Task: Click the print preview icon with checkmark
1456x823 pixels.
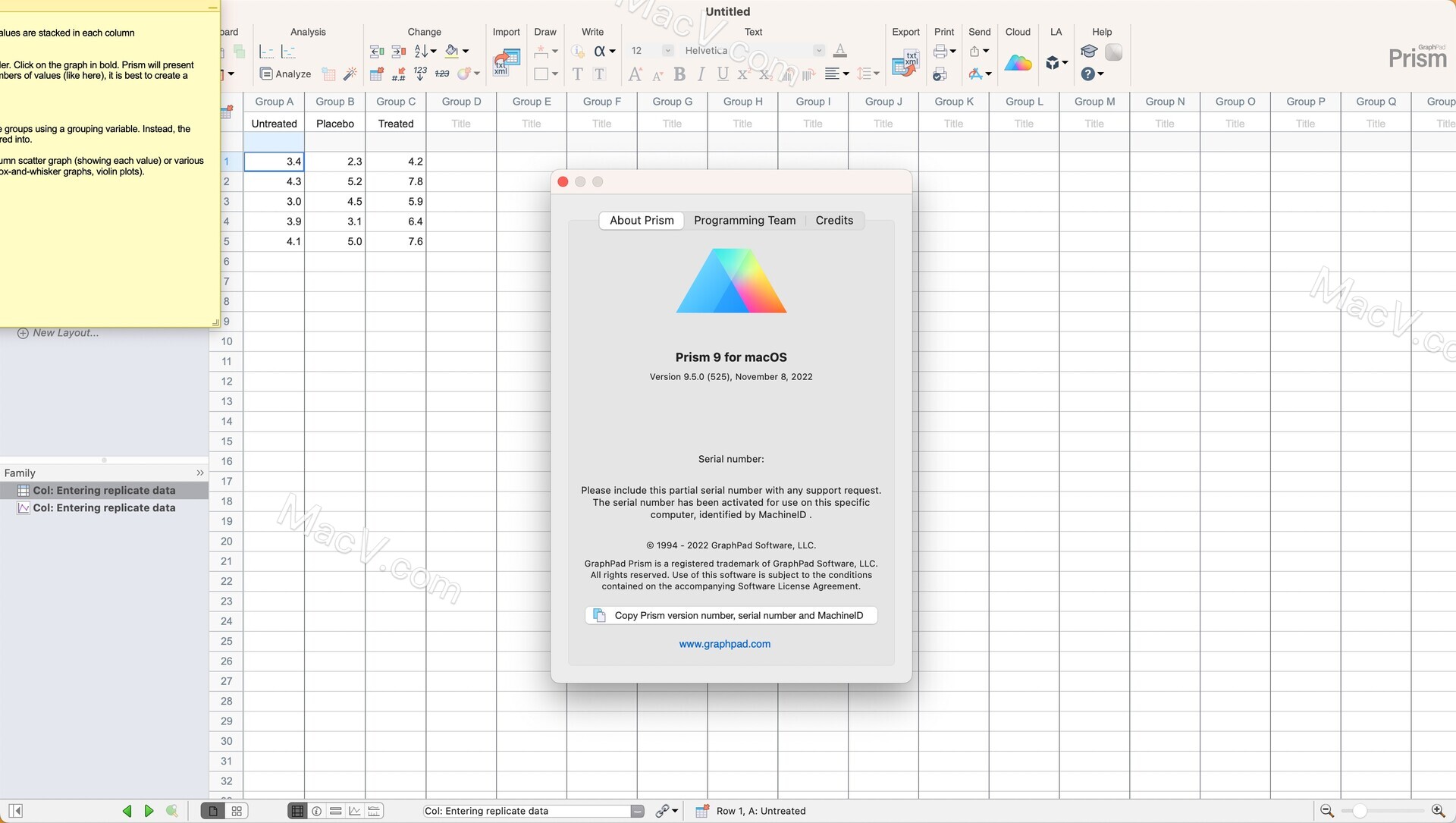Action: point(940,74)
